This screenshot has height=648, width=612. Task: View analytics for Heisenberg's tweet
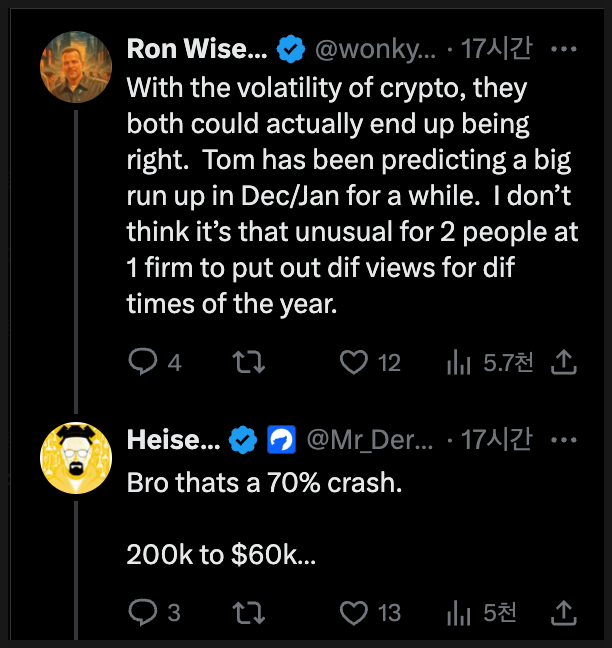point(459,612)
